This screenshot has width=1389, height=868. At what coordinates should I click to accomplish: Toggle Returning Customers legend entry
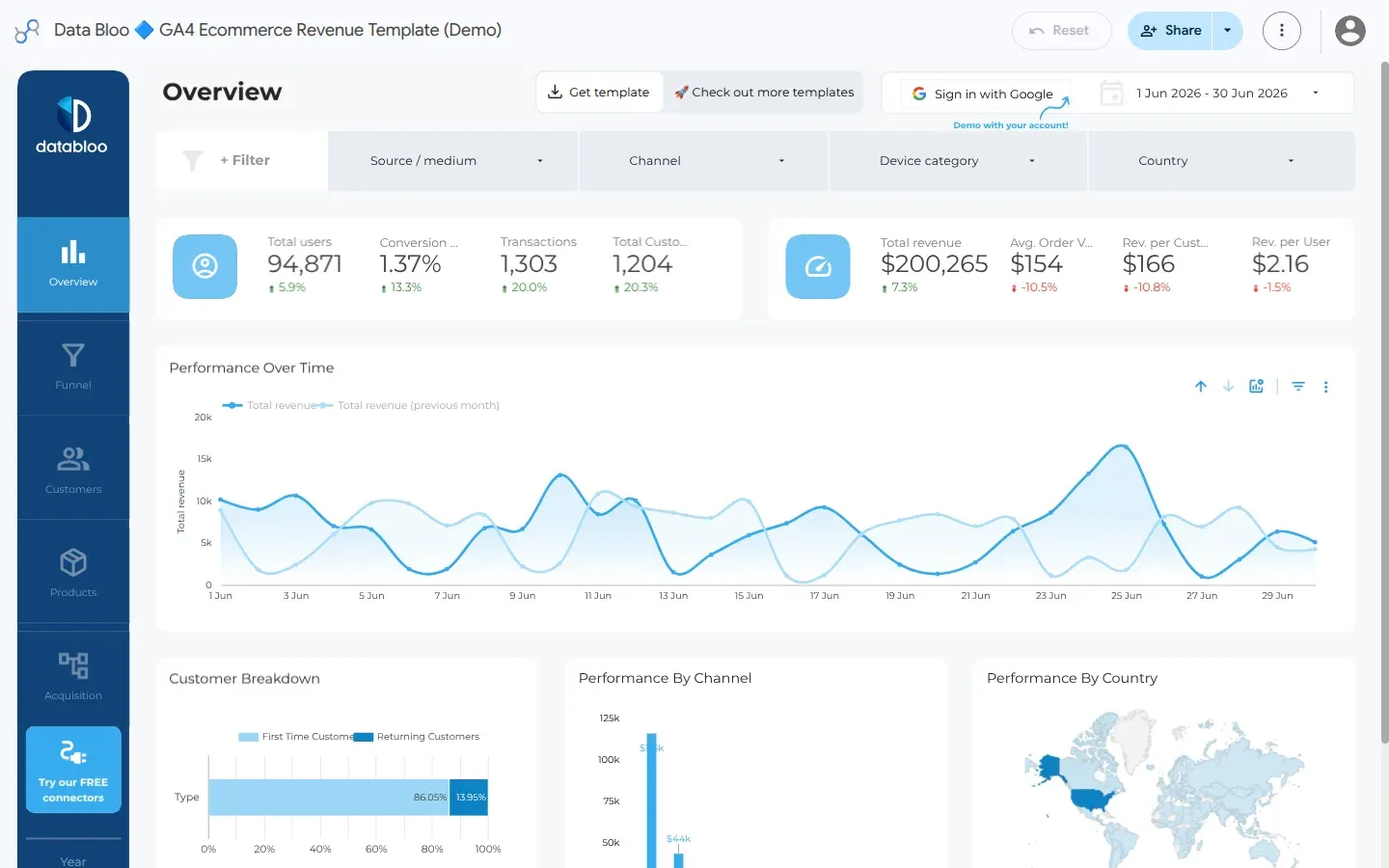(x=417, y=737)
